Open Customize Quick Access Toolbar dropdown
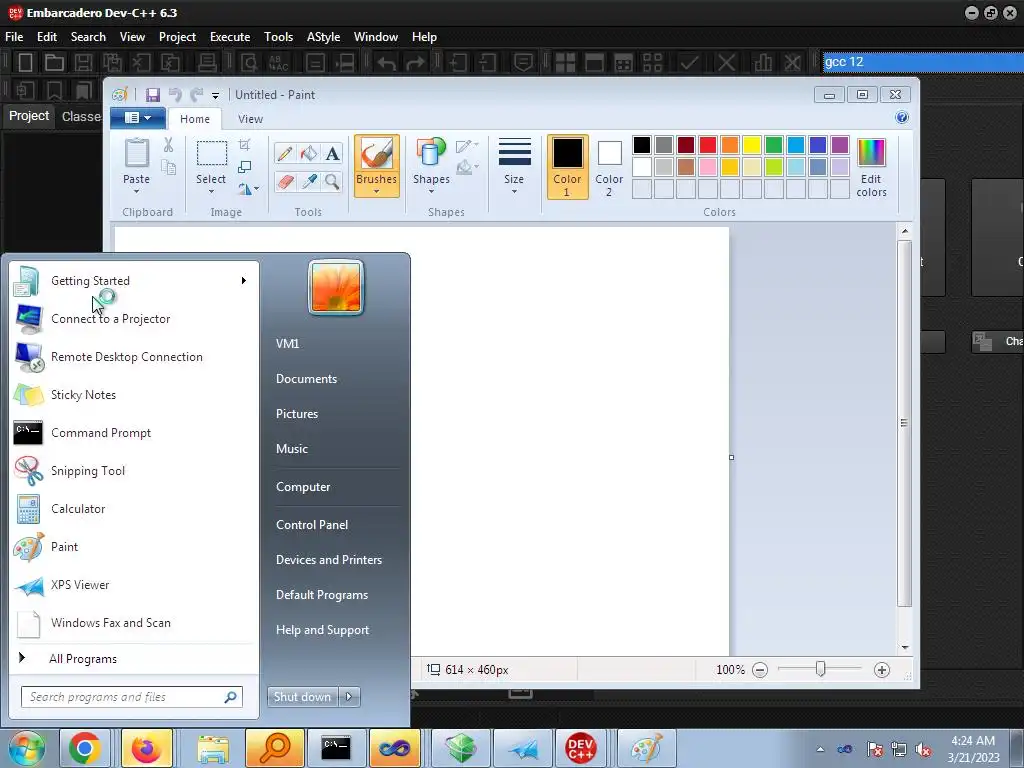The height and width of the screenshot is (768, 1024). tap(215, 96)
